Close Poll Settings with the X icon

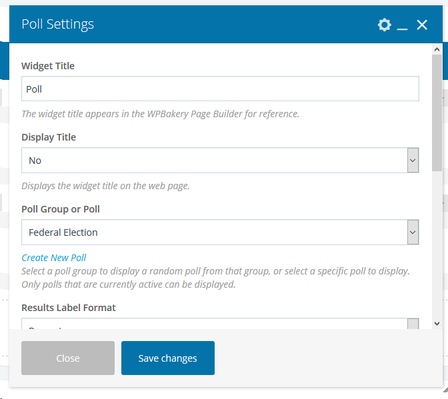coord(422,25)
